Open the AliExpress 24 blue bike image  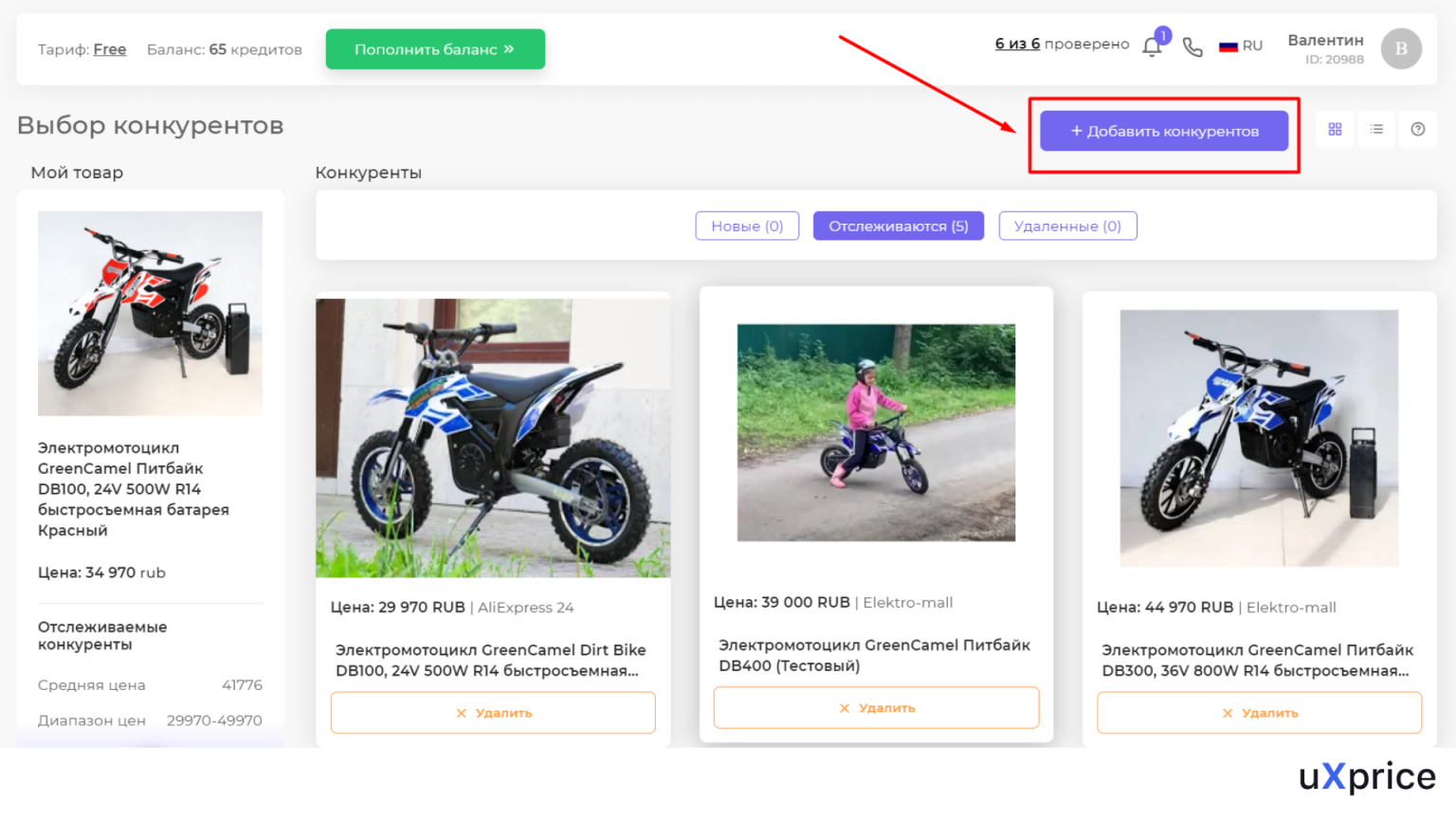[493, 438]
